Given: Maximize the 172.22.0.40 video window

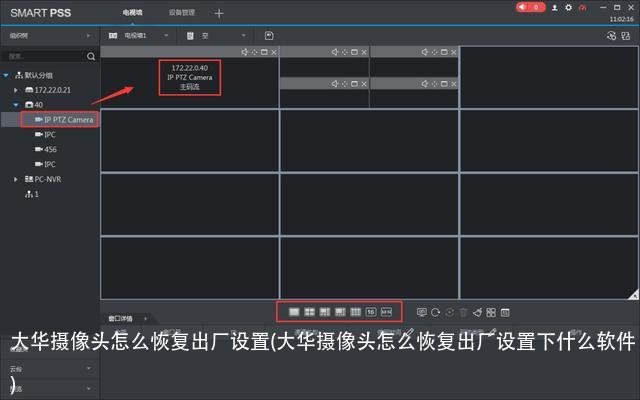Looking at the screenshot, I should 264,52.
